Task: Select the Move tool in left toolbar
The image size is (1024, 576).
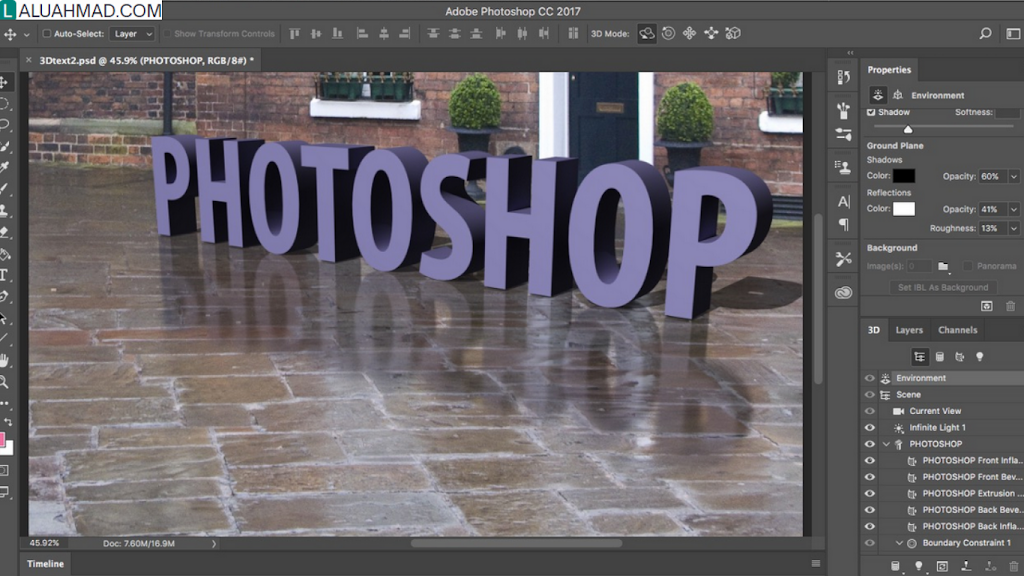Action: click(4, 82)
